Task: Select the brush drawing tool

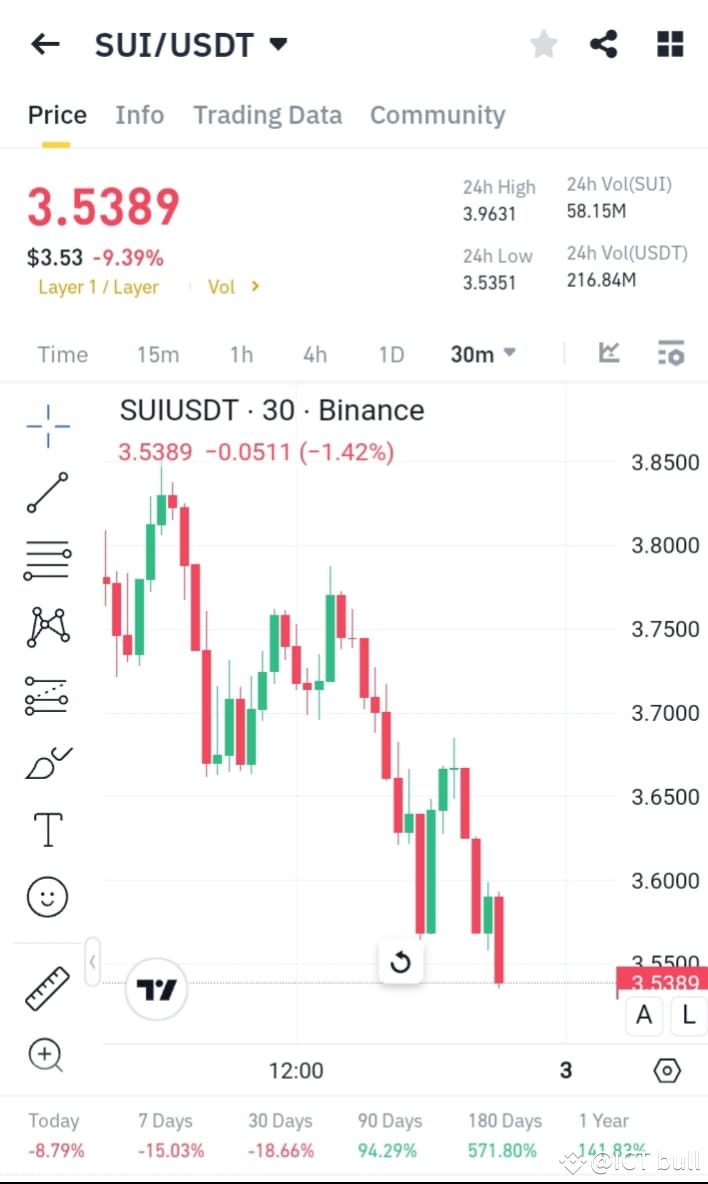Action: click(x=47, y=762)
